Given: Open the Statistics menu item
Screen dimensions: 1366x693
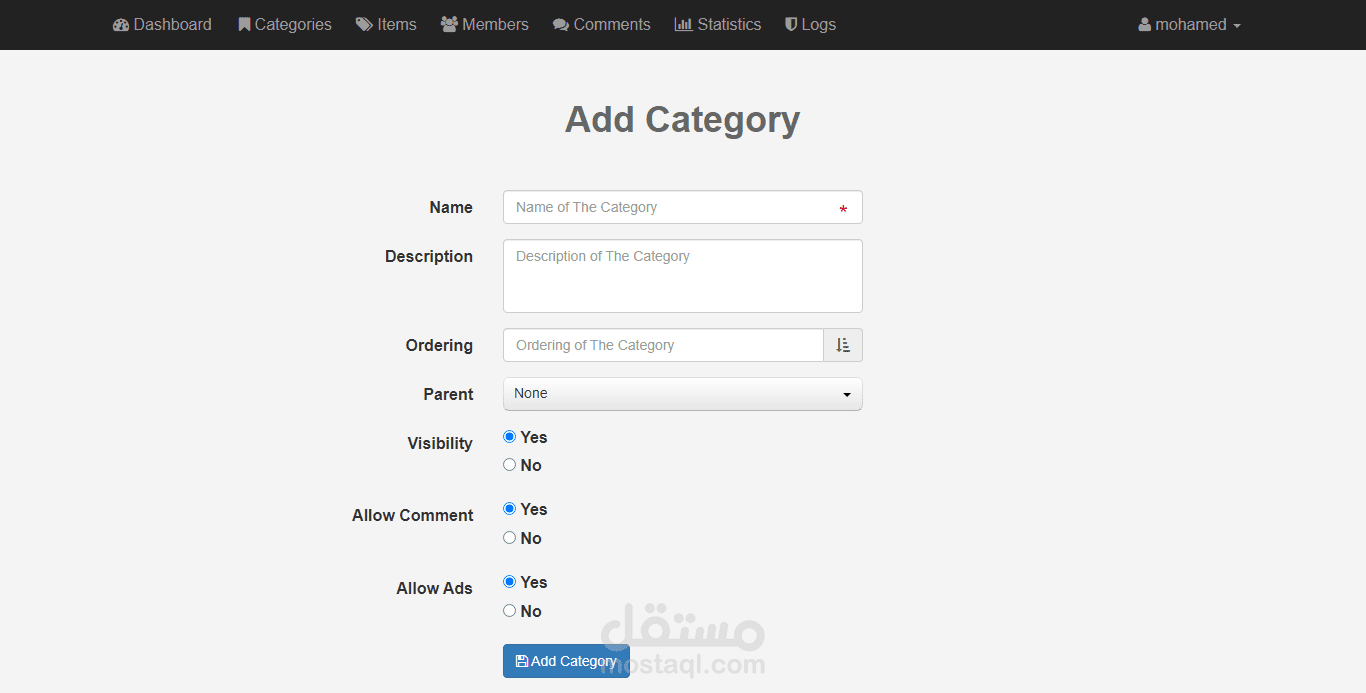Looking at the screenshot, I should pos(729,25).
